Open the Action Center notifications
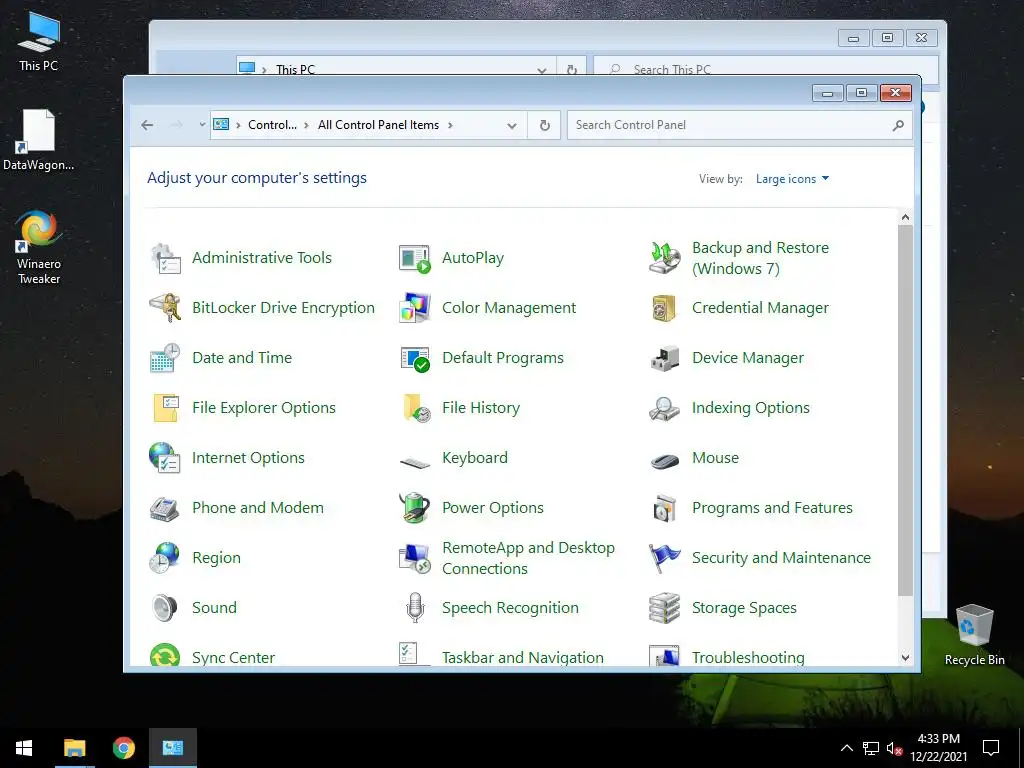 point(991,748)
